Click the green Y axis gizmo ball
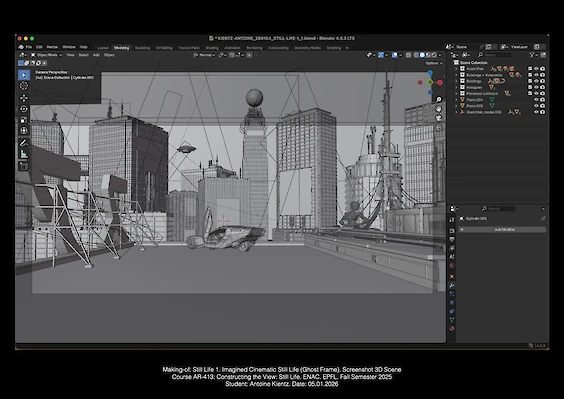The image size is (564, 399). [x=430, y=82]
